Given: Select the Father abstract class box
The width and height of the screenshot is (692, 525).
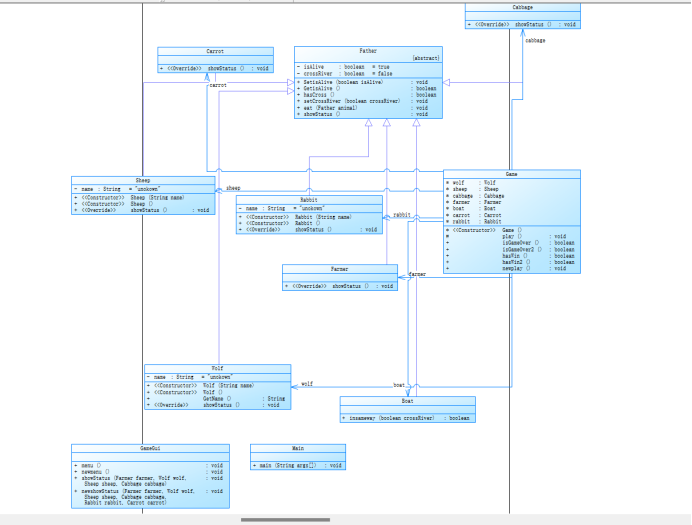Looking at the screenshot, I should point(368,82).
